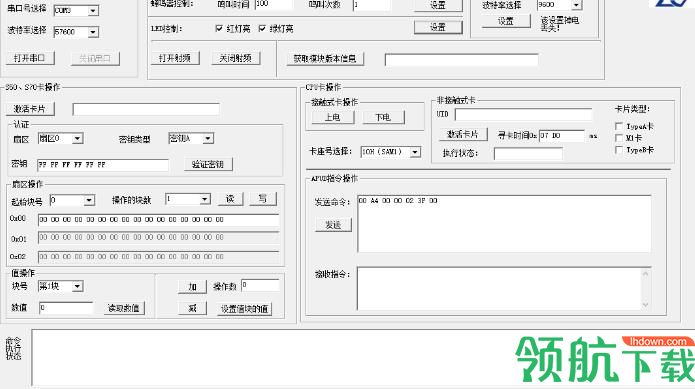Click the module version info text field
The width and height of the screenshot is (695, 389).
coord(461,60)
